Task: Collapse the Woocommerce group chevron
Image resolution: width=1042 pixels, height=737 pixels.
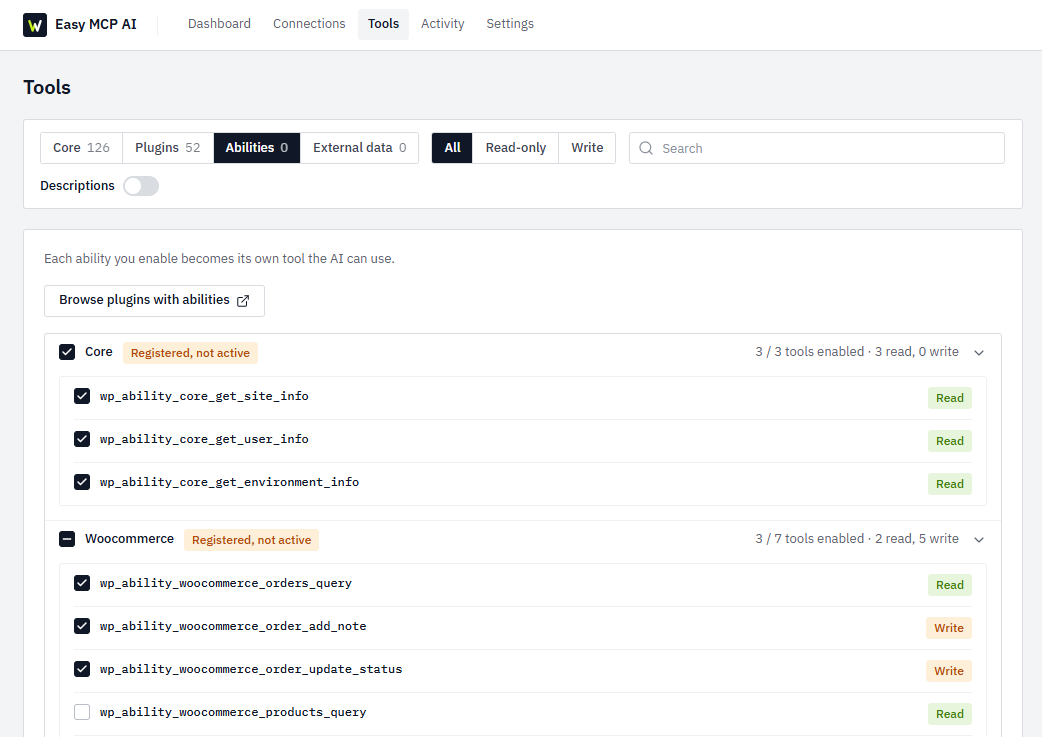Action: point(979,540)
